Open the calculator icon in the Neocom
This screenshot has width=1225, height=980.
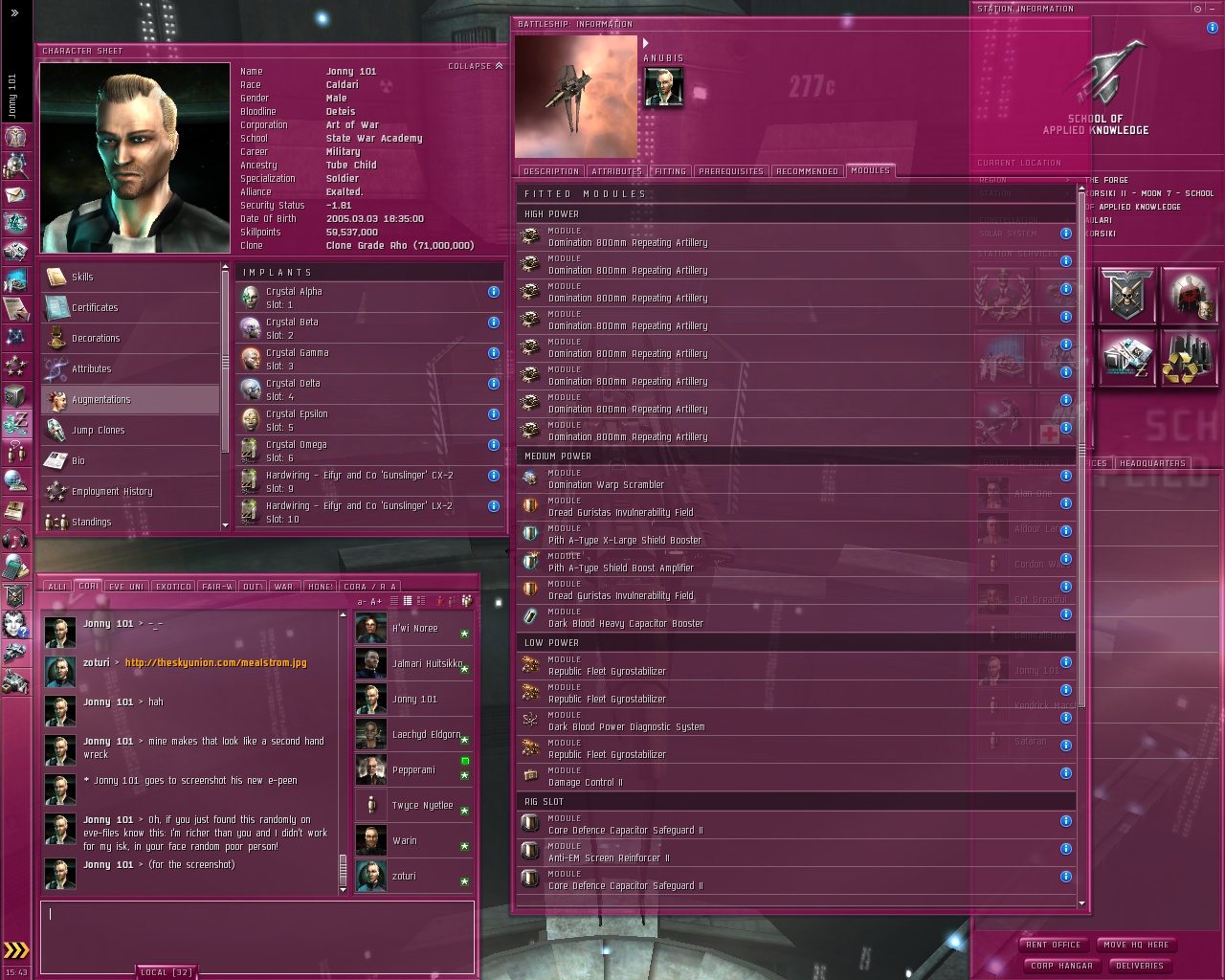click(x=15, y=568)
